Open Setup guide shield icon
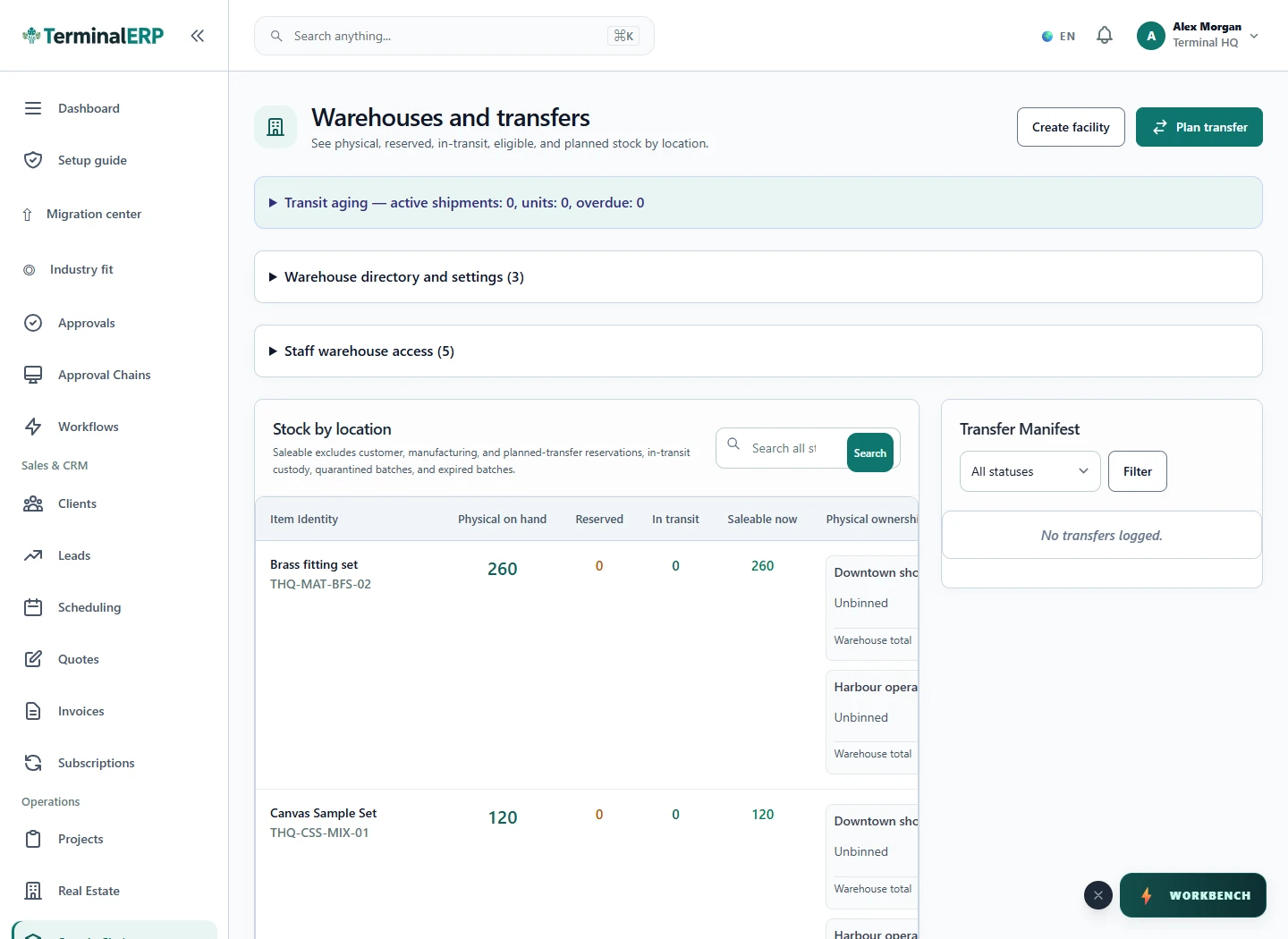Screen dimensions: 1288x939 pos(33,160)
